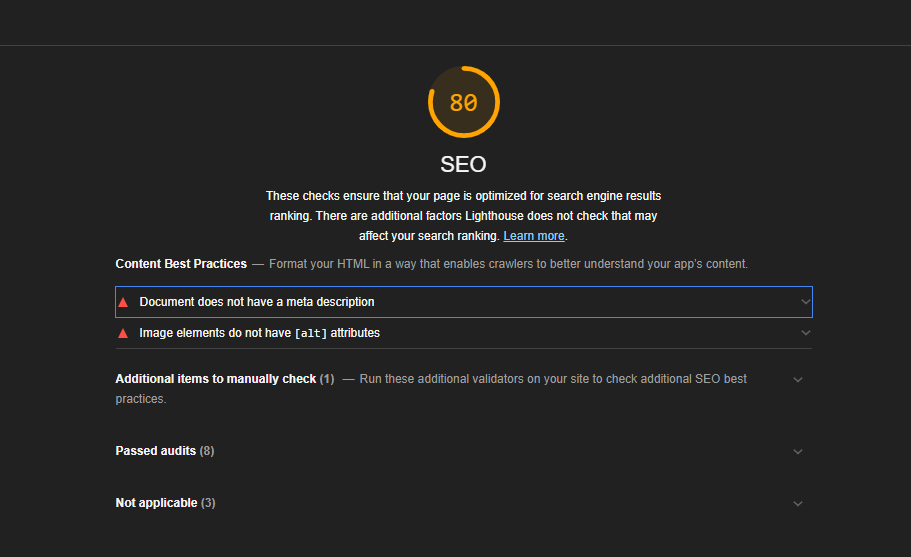Expand the Not applicable chevron arrow
Viewport: 911px width, 557px height.
click(797, 504)
